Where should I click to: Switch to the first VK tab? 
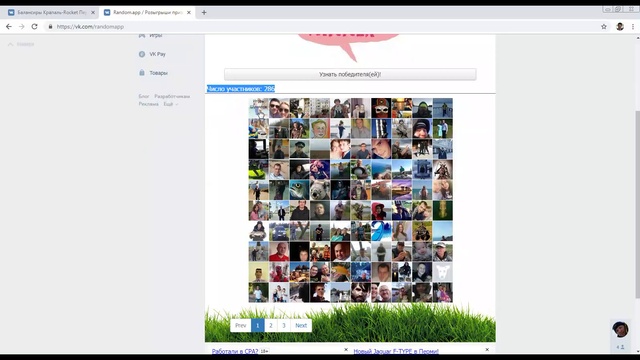[x=51, y=12]
